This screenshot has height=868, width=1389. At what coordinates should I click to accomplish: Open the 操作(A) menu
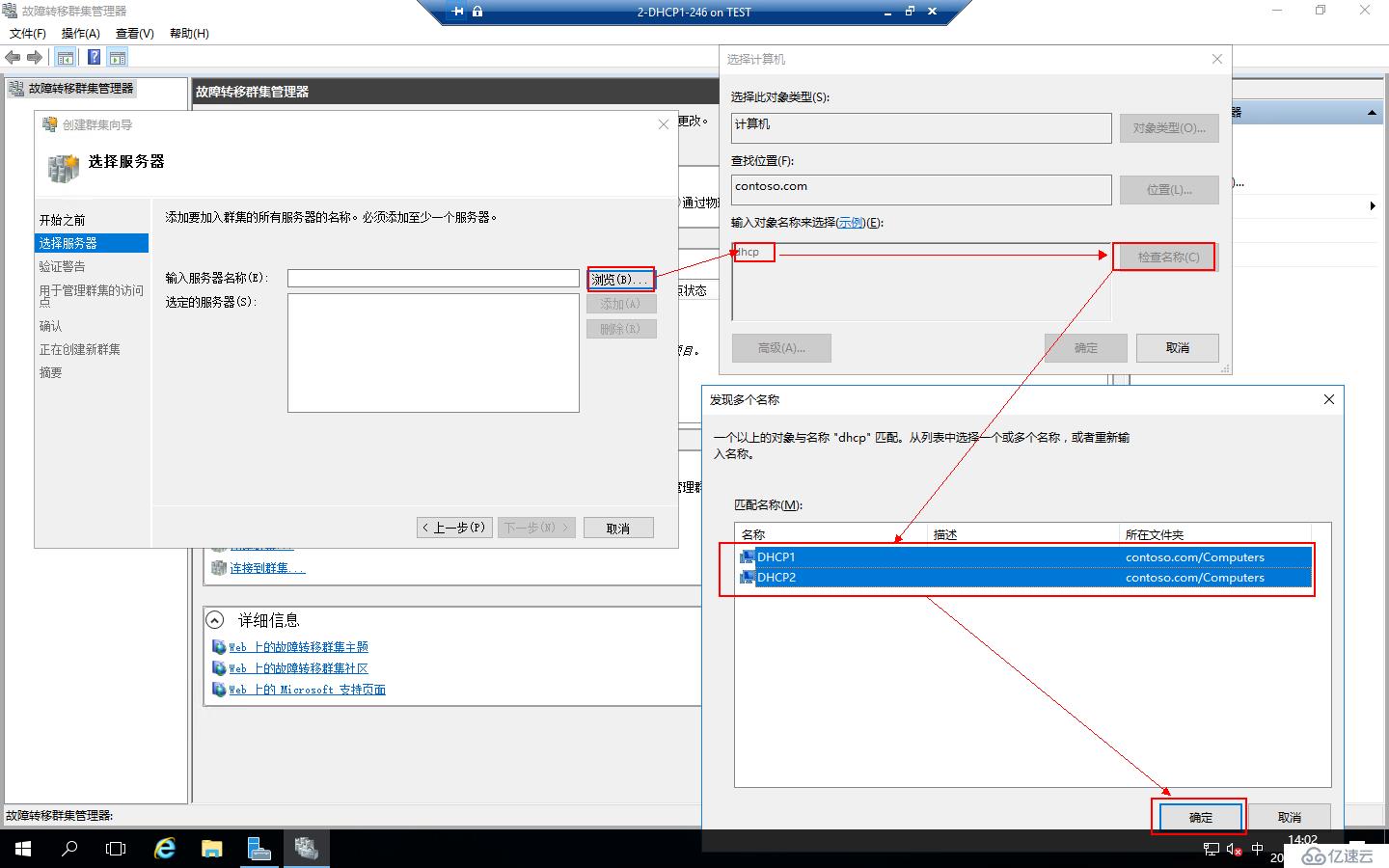point(81,33)
